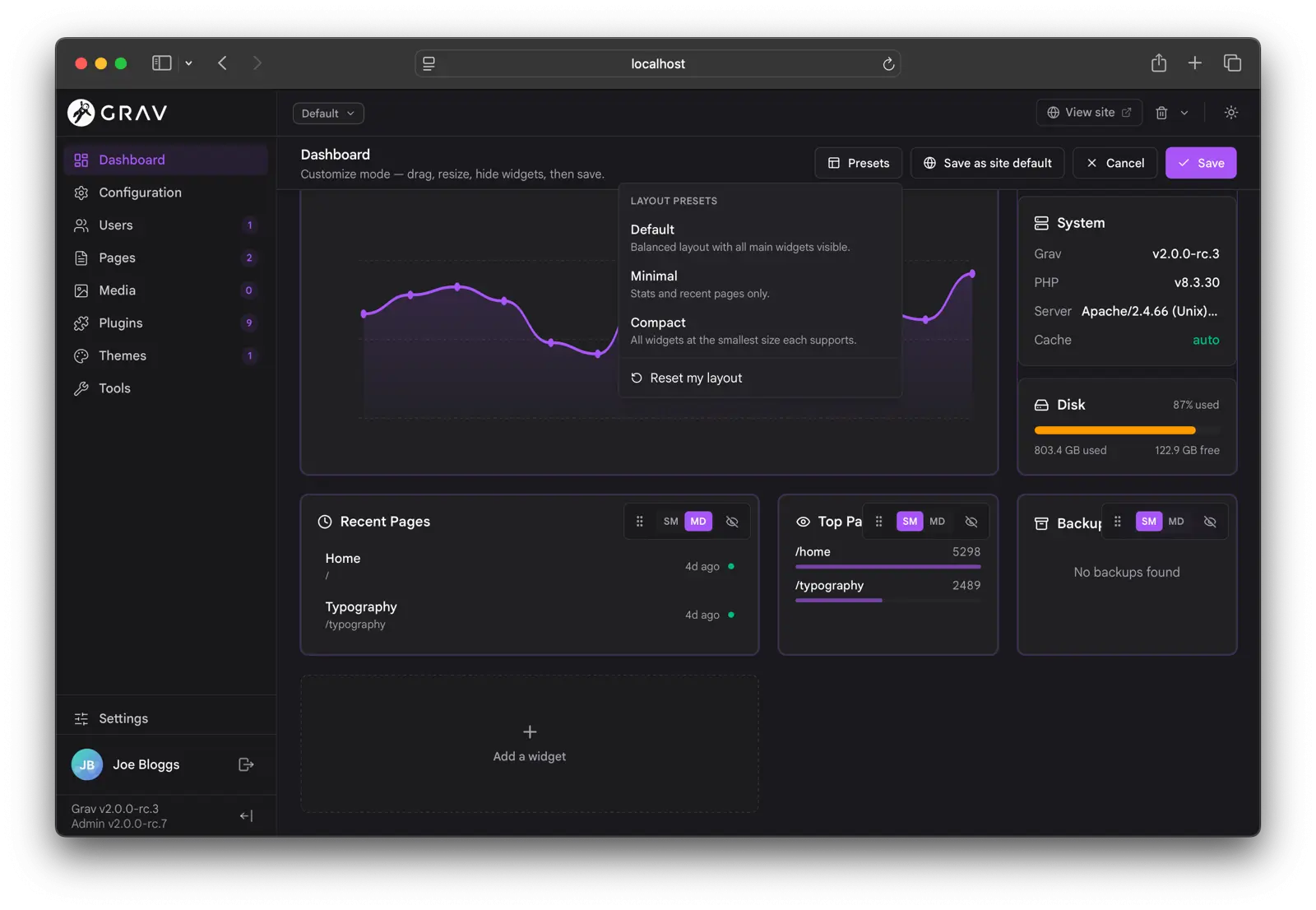
Task: Open the Default selector dropdown
Action: click(328, 114)
